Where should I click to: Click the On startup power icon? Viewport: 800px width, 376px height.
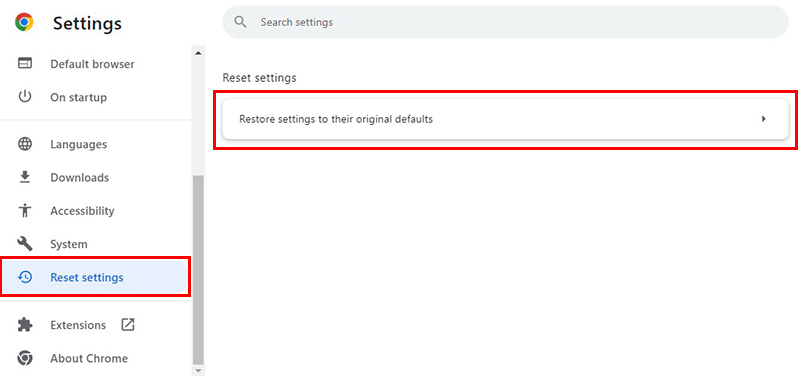pyautogui.click(x=24, y=97)
